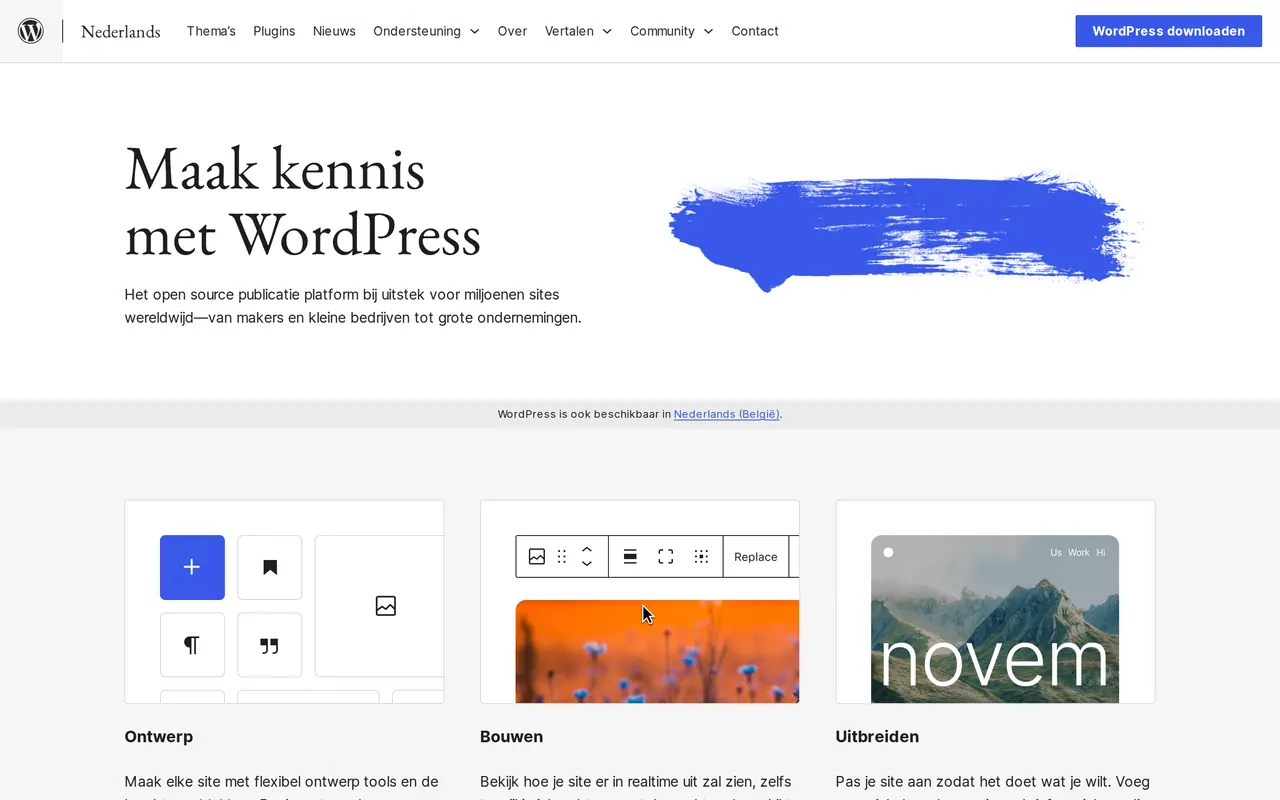
Task: Click the align icon in the block toolbar
Action: click(630, 557)
